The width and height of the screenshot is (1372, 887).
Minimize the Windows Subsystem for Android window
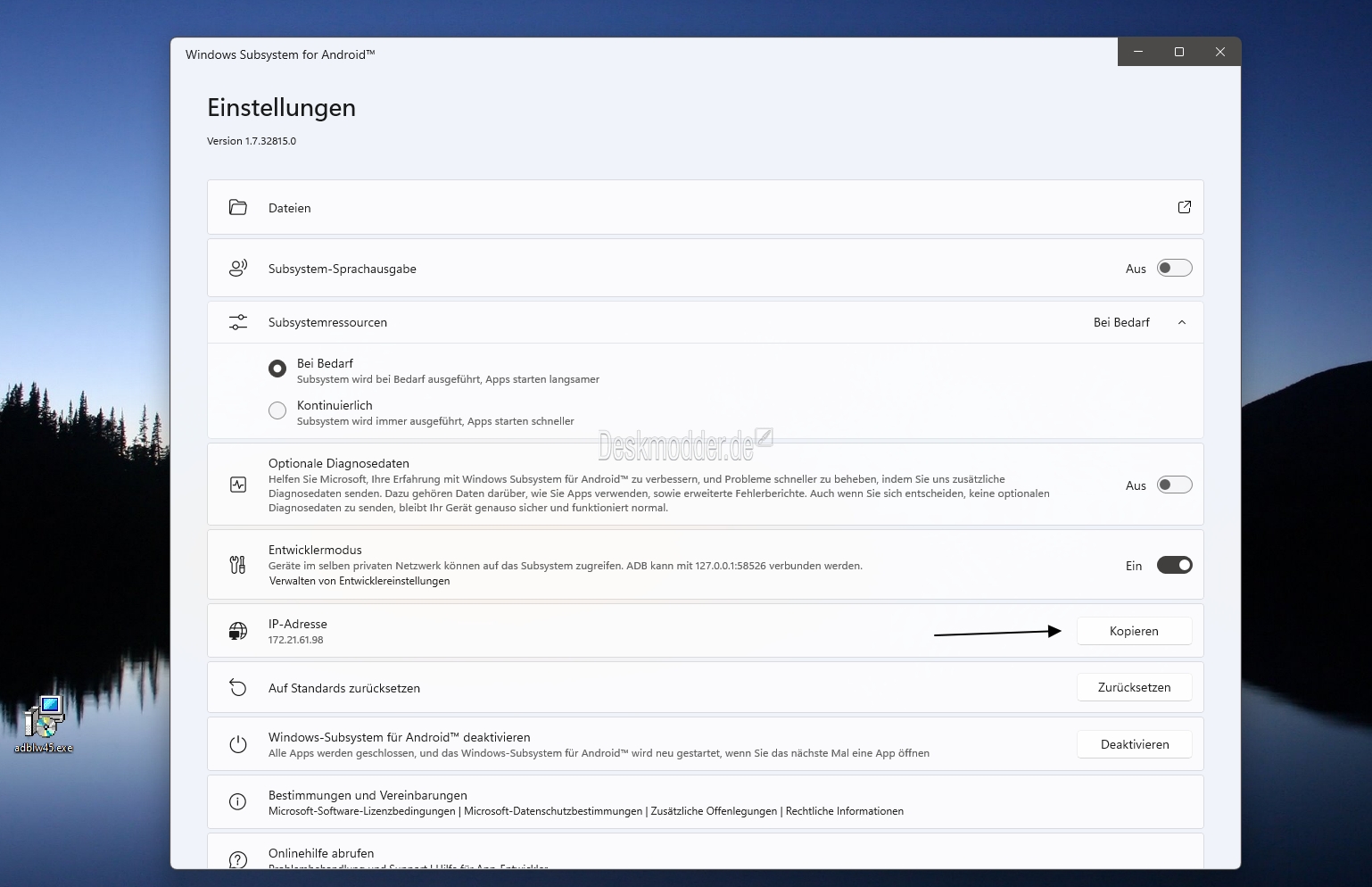[1138, 52]
